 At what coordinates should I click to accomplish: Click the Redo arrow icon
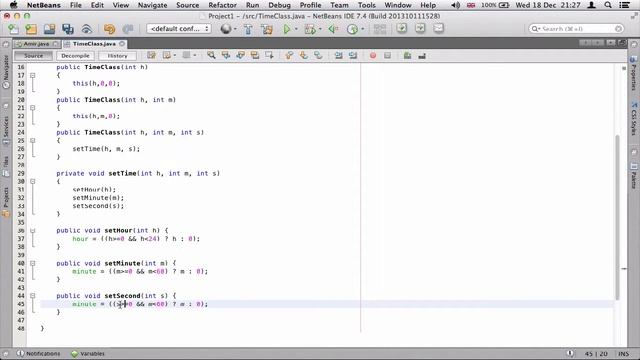128,29
